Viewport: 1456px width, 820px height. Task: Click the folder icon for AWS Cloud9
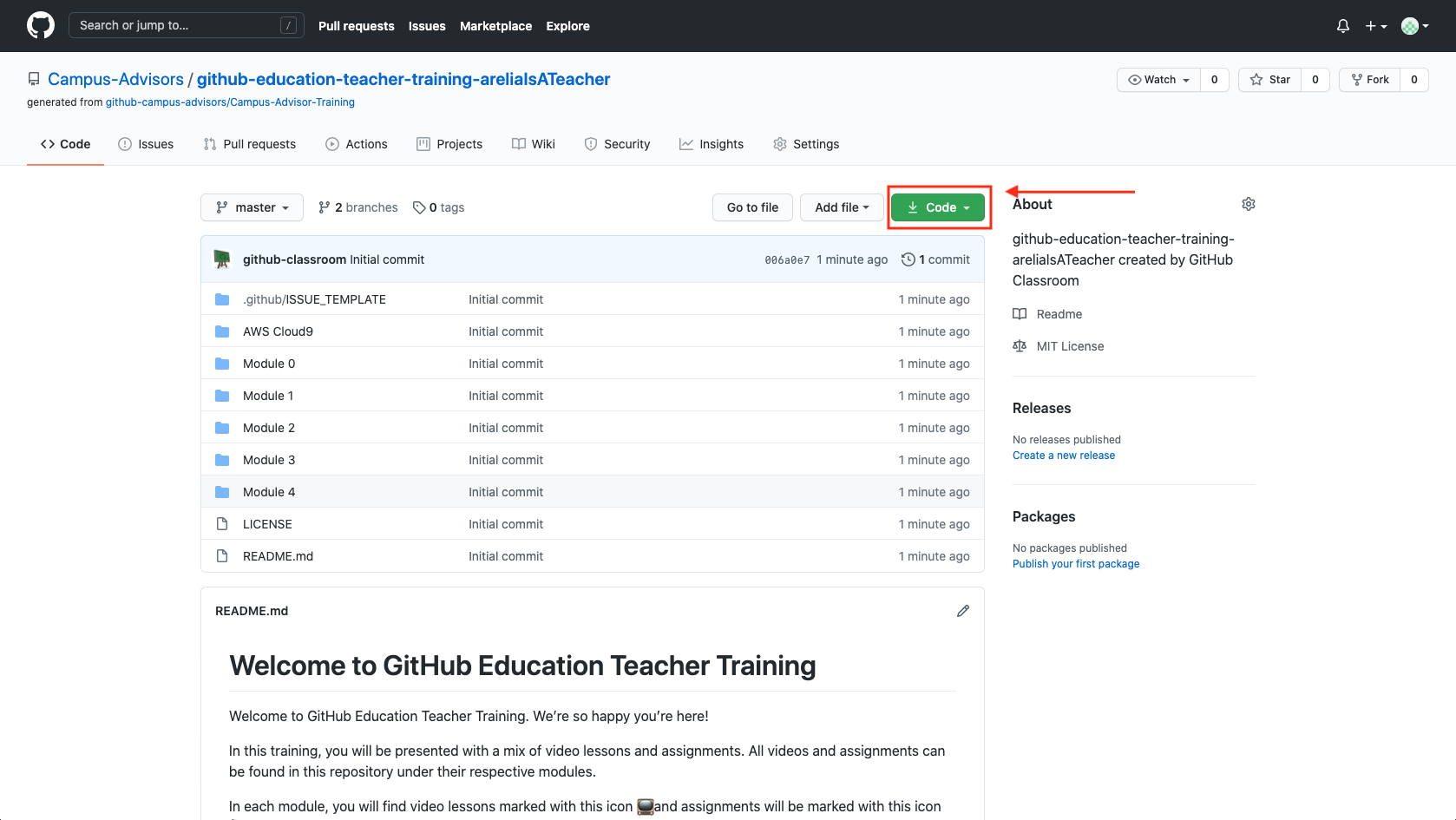point(222,331)
